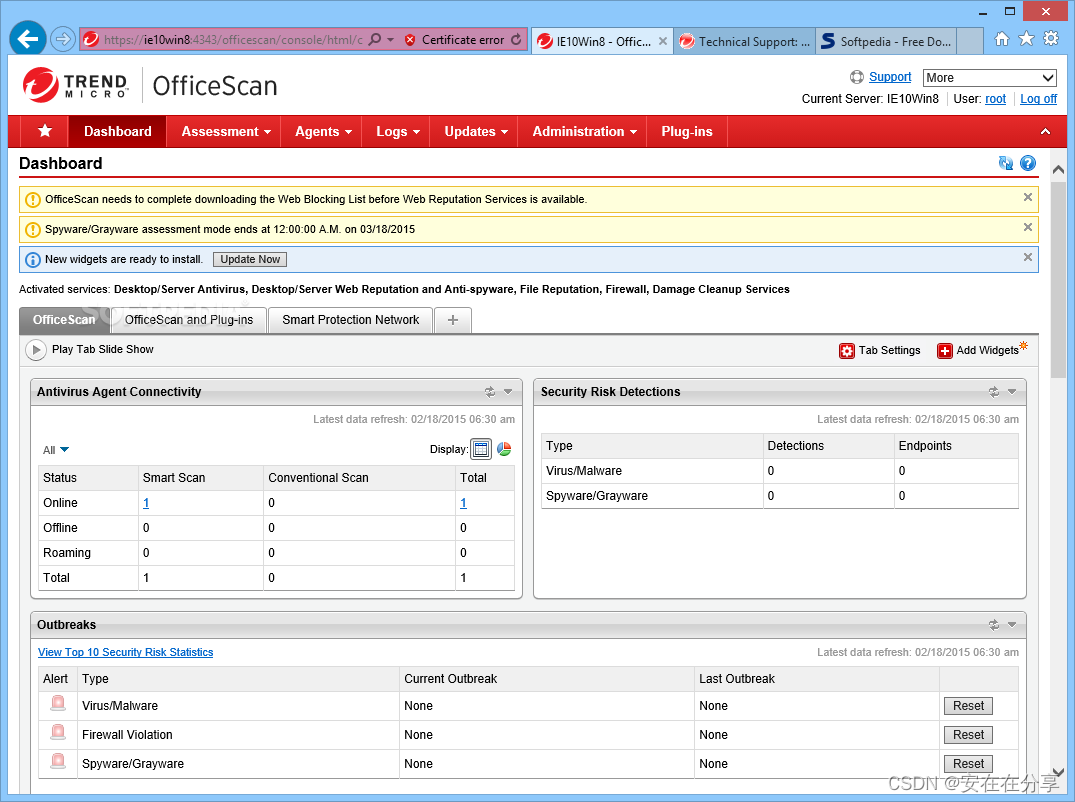Open dashboard help question mark icon
This screenshot has height=802, width=1075.
[x=1028, y=163]
